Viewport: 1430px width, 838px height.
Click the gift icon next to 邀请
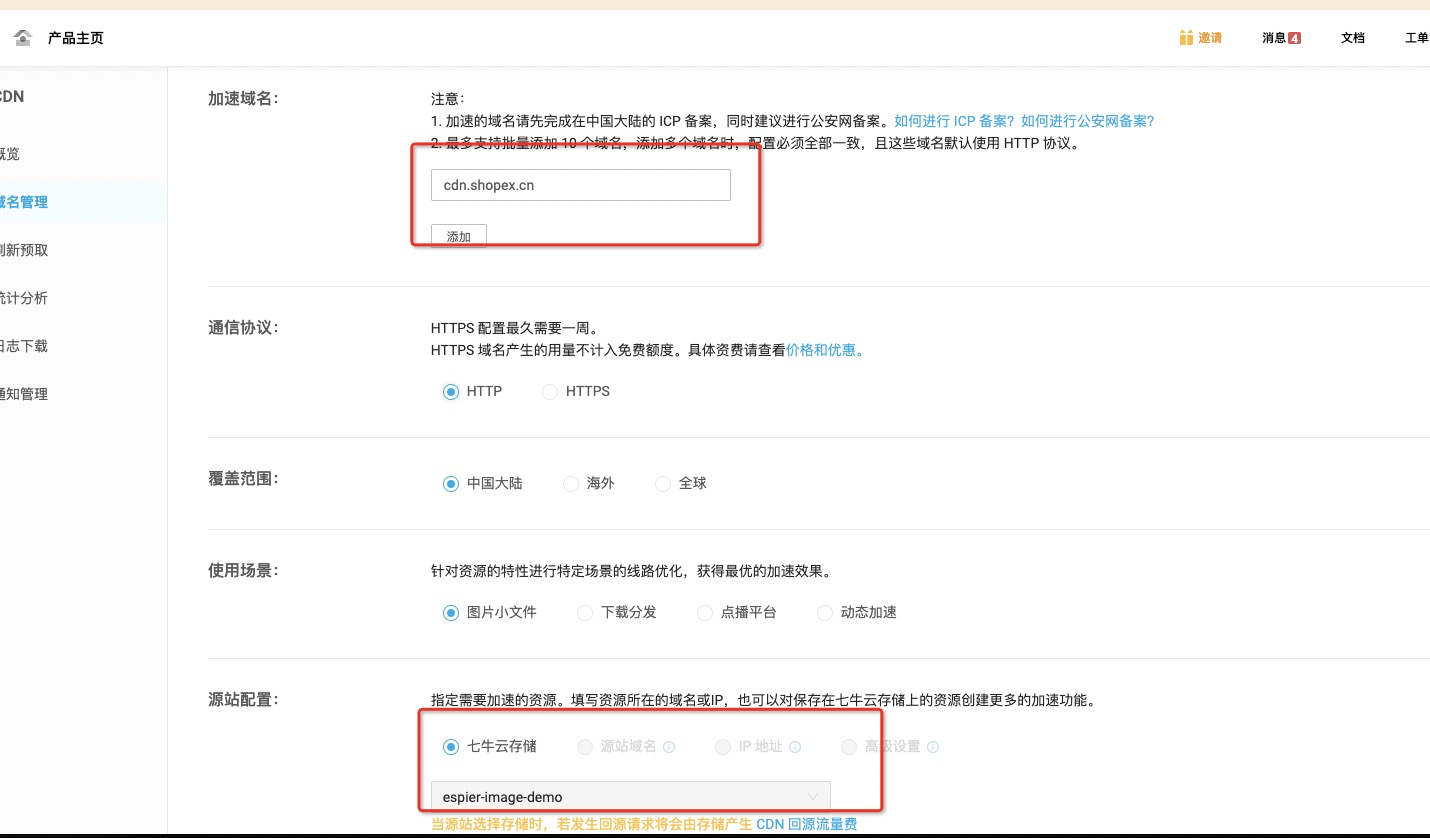pos(1186,38)
